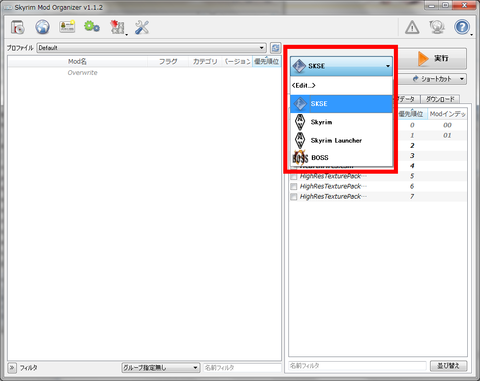Click the カテゴリ column header
This screenshot has height=381, width=480.
(x=205, y=61)
